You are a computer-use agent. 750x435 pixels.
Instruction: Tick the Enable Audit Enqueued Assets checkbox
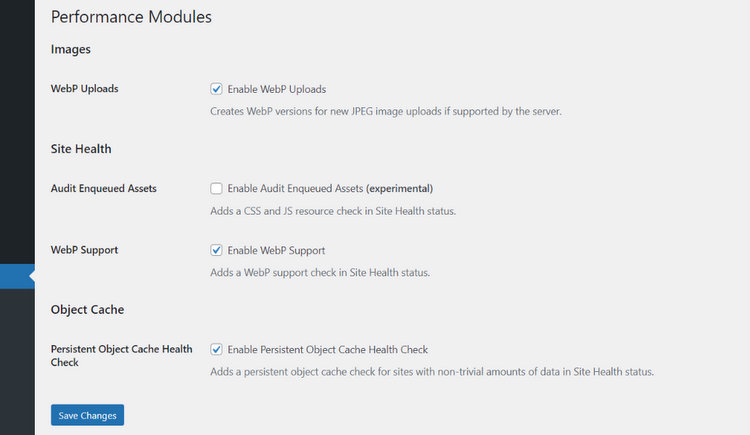coord(216,189)
